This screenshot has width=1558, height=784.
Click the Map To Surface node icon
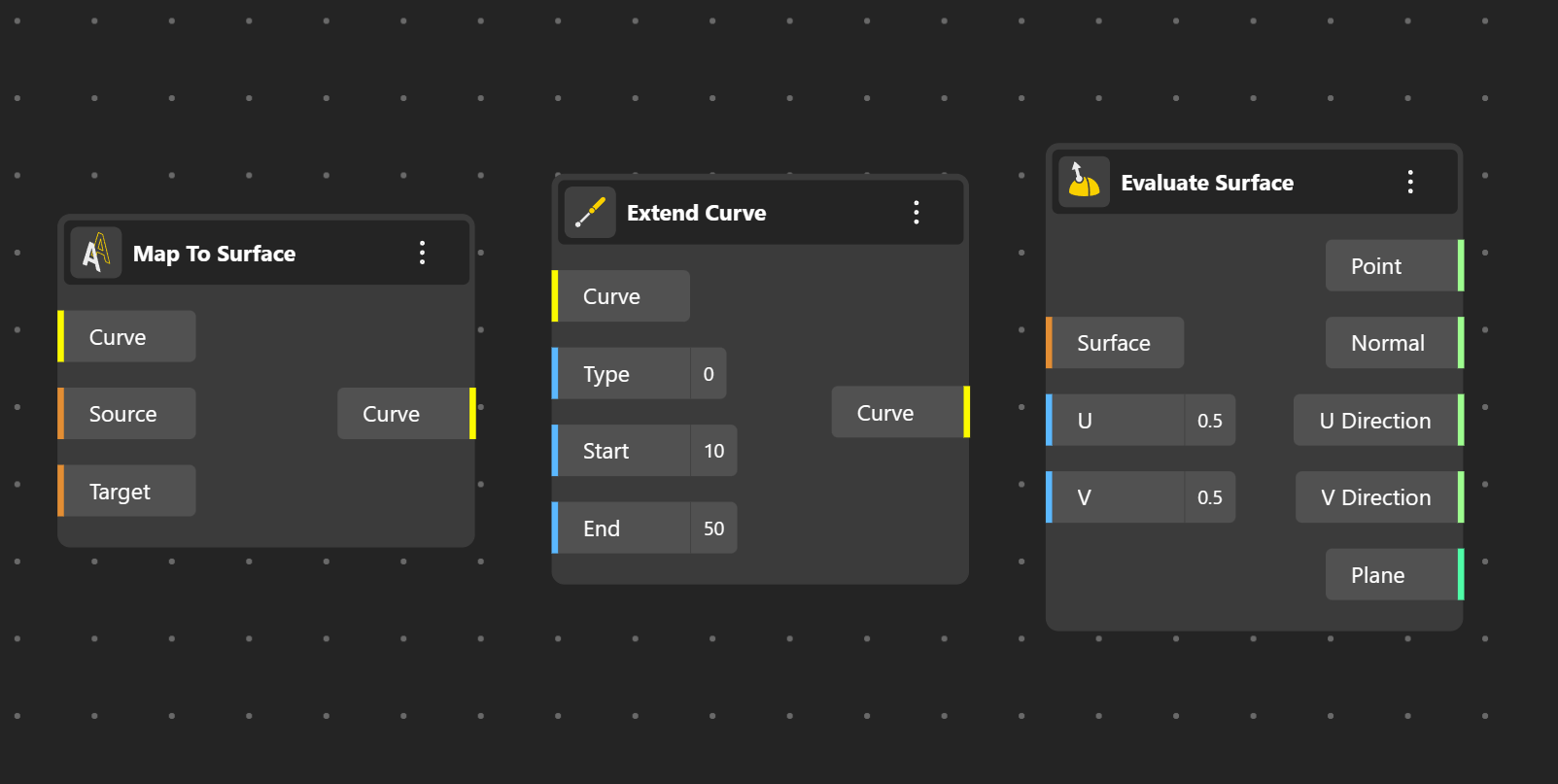click(x=96, y=254)
